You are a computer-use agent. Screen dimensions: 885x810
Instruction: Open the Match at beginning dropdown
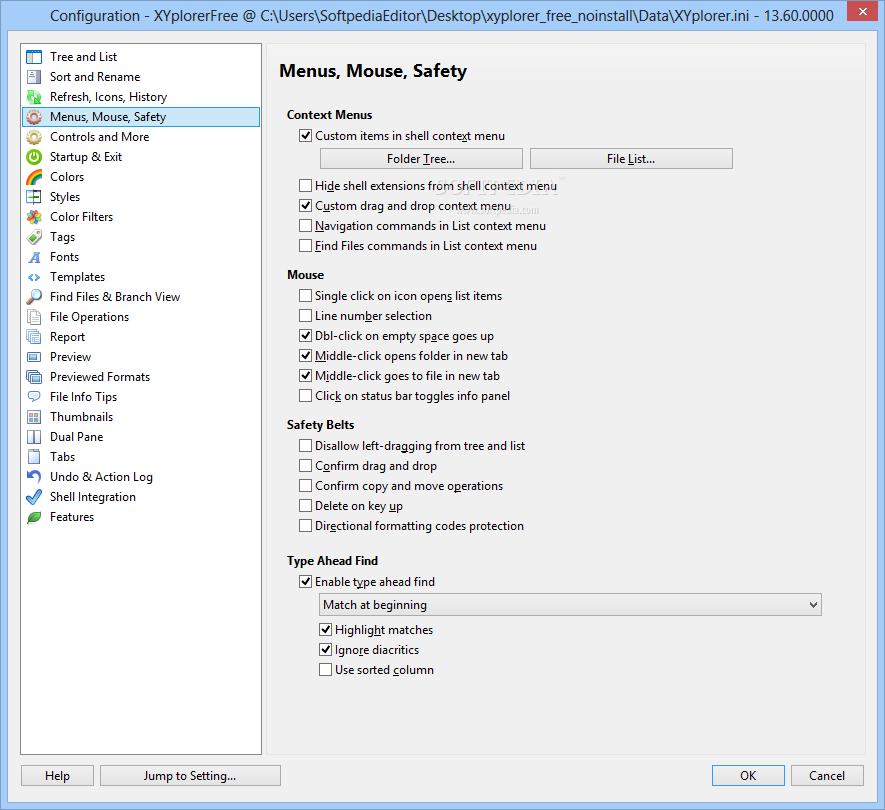pos(570,605)
